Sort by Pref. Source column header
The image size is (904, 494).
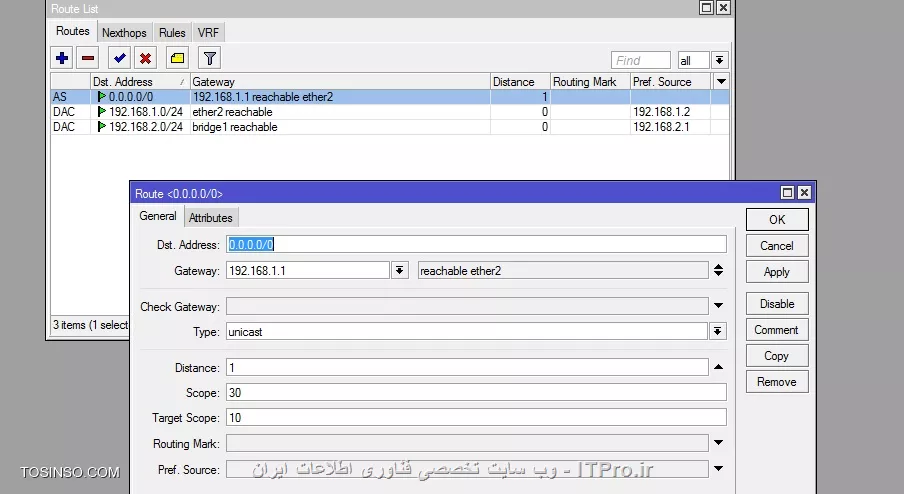671,82
